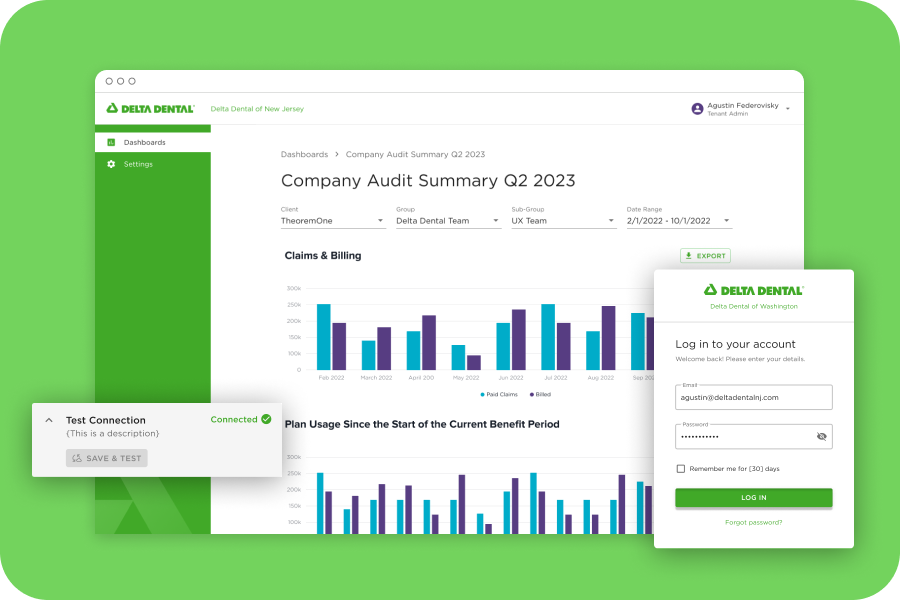Open the Date Range dropdown
Viewport: 900px width, 600px height.
coord(678,221)
